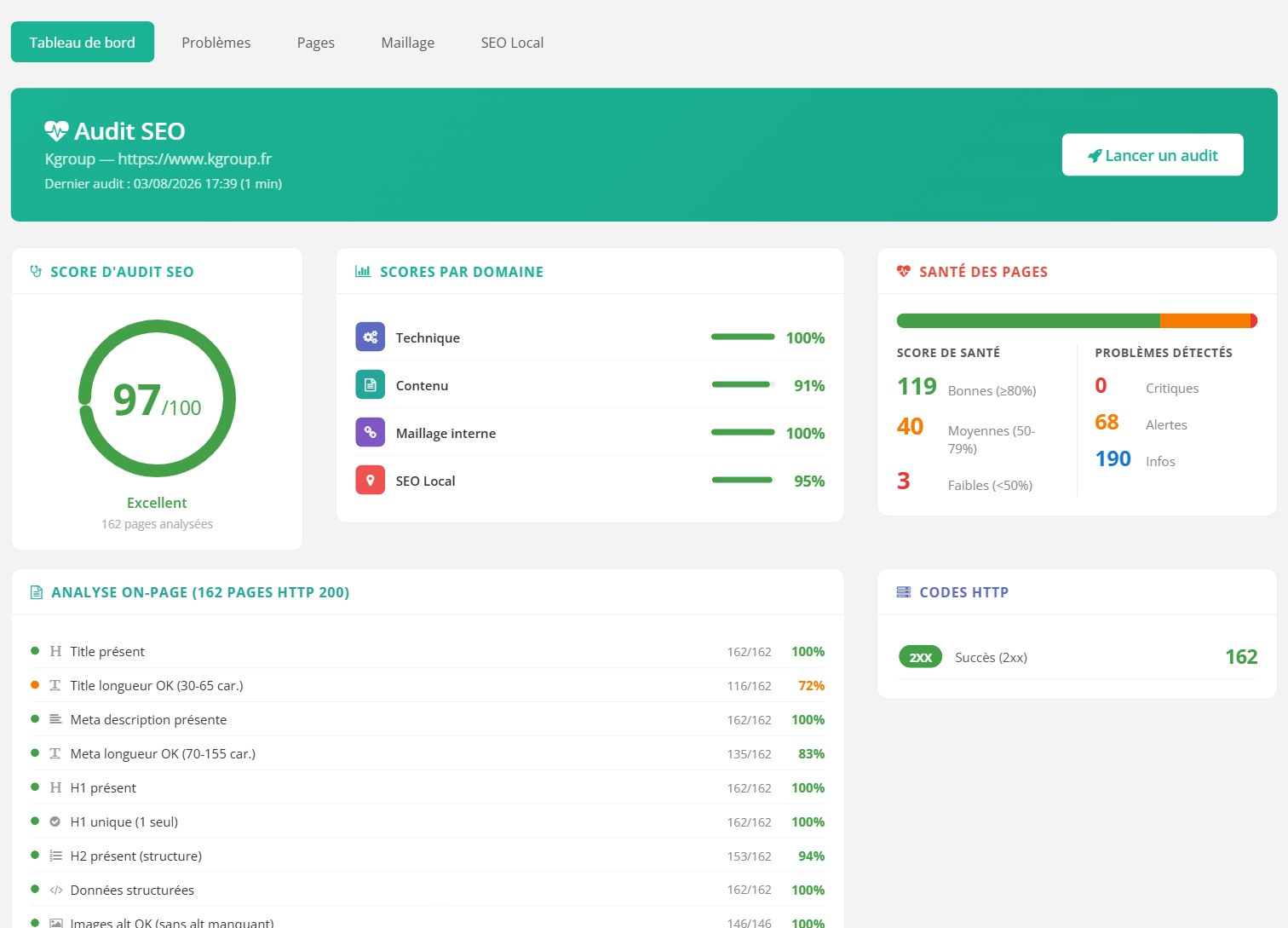
Task: Click the Contenu document icon
Action: (x=370, y=385)
